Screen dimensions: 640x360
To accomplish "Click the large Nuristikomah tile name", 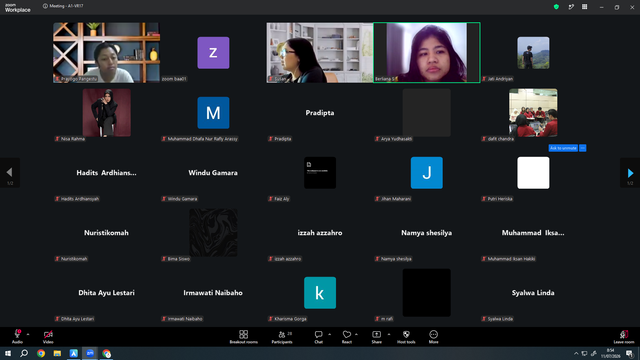I will [107, 233].
